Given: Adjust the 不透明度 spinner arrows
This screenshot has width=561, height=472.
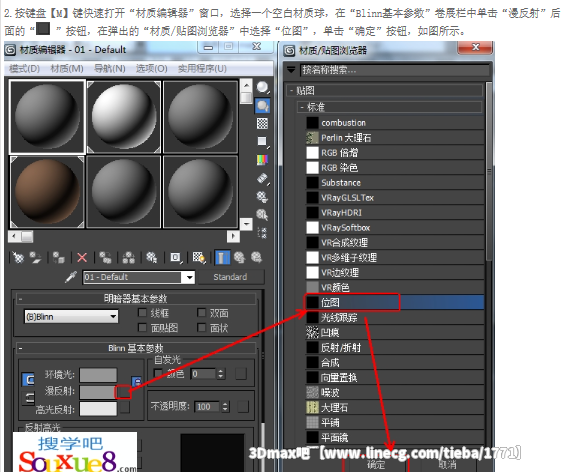Looking at the screenshot, I should (225, 407).
